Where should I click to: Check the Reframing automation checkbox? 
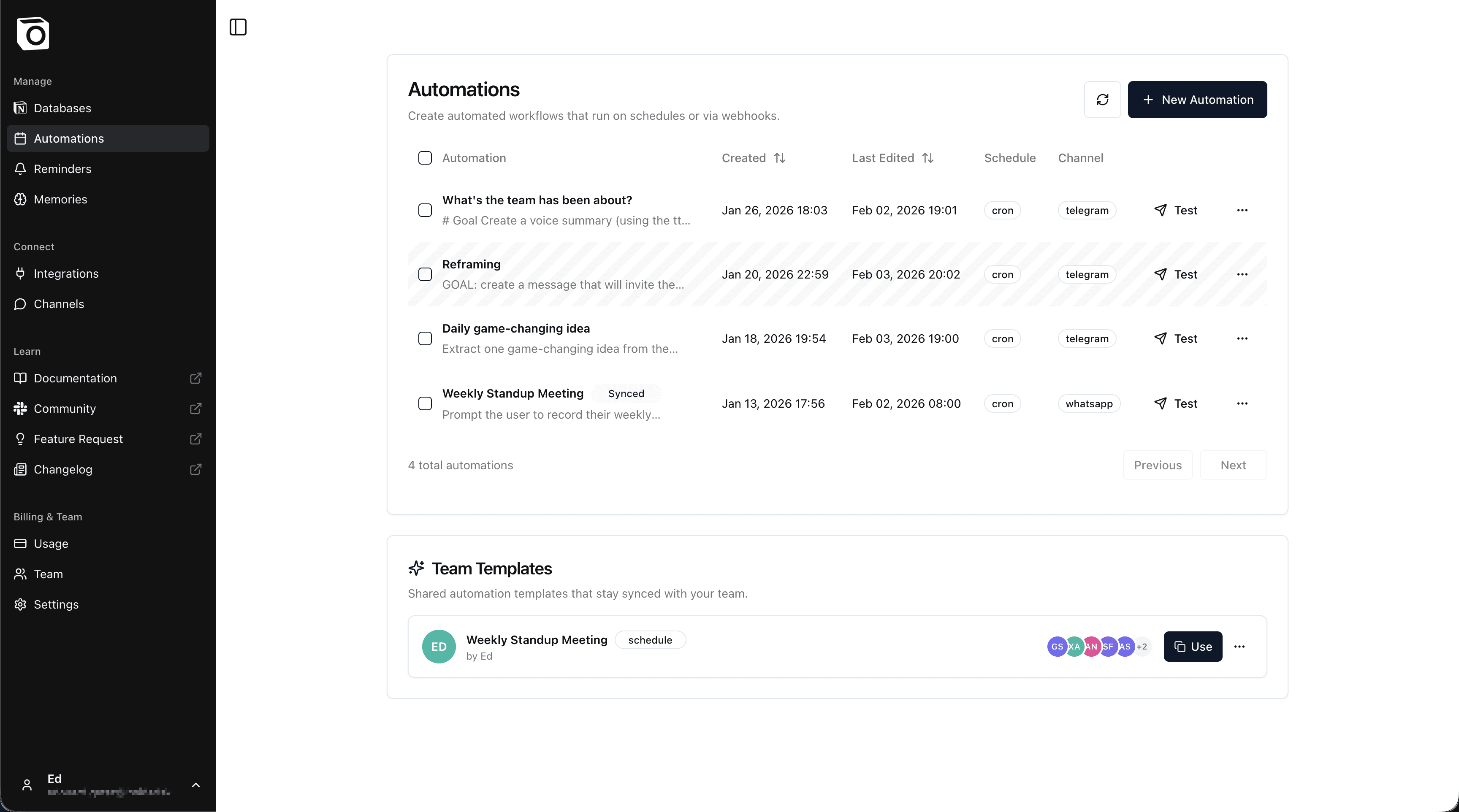coord(425,275)
